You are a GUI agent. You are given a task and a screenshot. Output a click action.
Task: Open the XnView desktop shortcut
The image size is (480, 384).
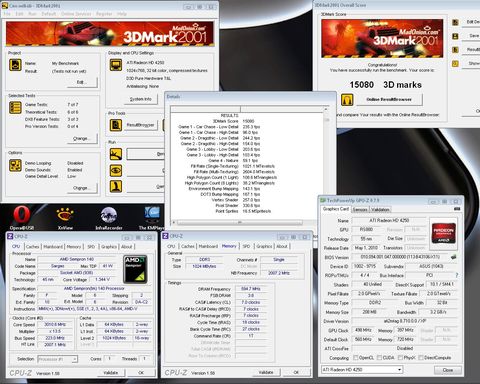(65, 218)
